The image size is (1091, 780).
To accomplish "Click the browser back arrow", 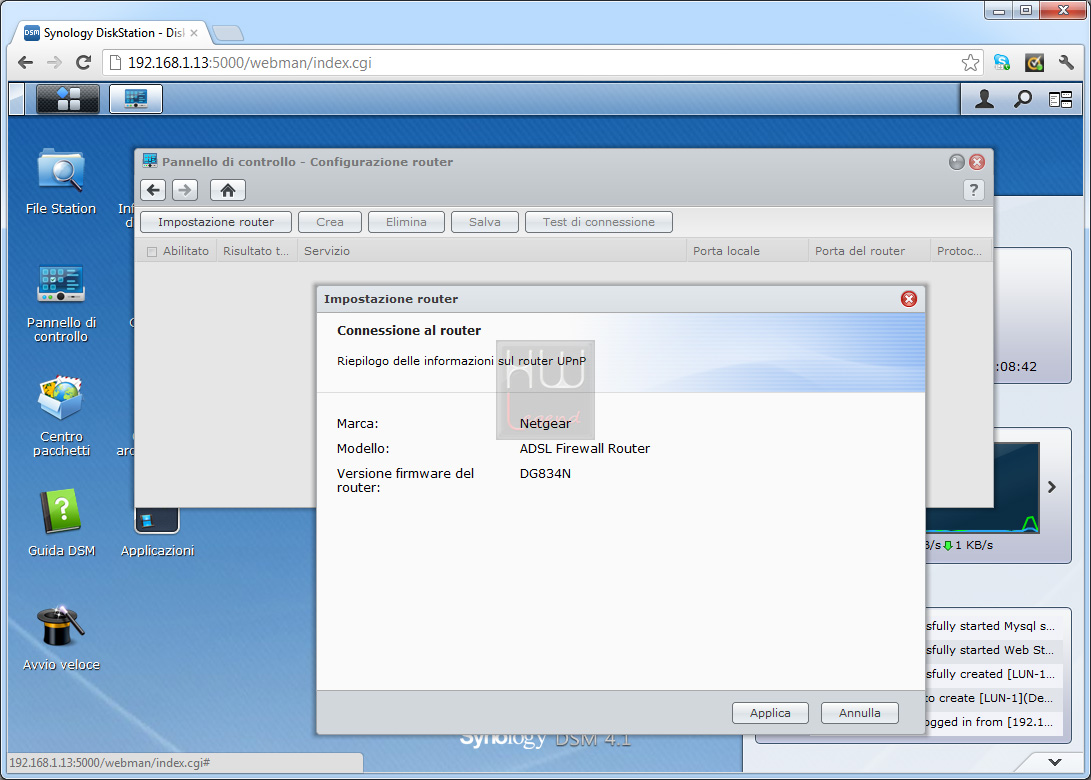I will click(x=25, y=63).
